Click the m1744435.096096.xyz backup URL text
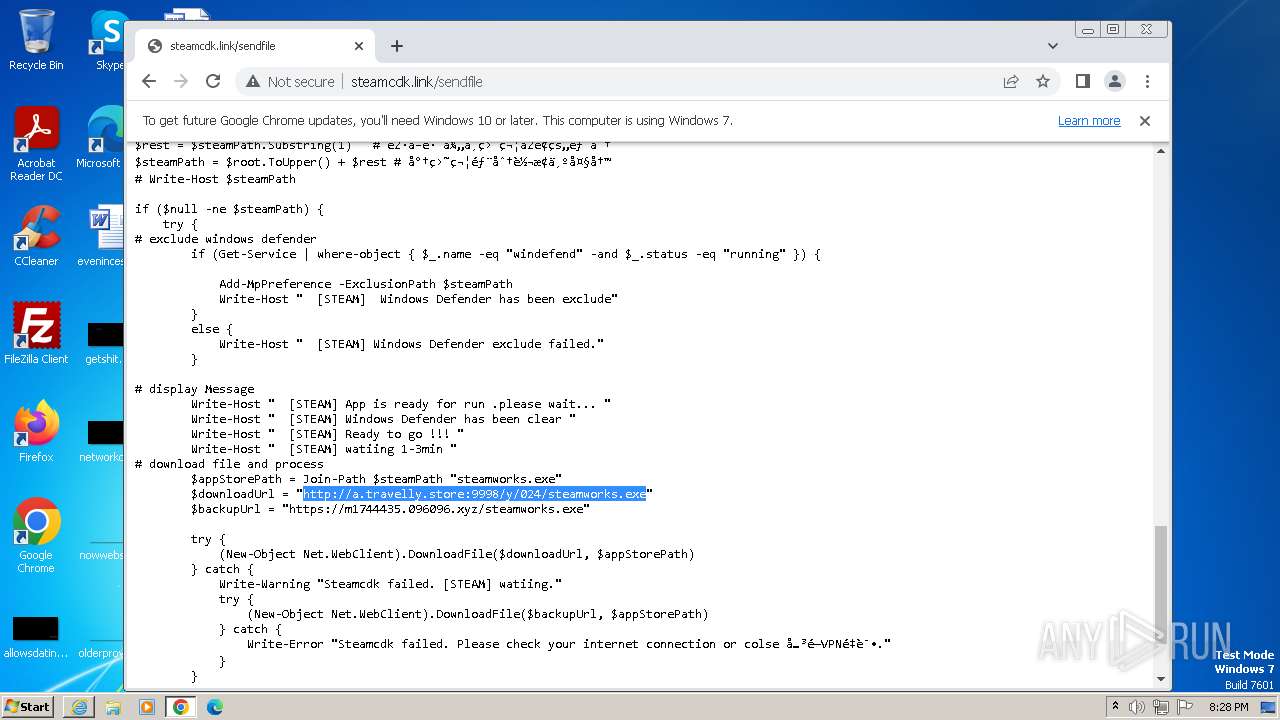The width and height of the screenshot is (1280, 720). point(436,509)
